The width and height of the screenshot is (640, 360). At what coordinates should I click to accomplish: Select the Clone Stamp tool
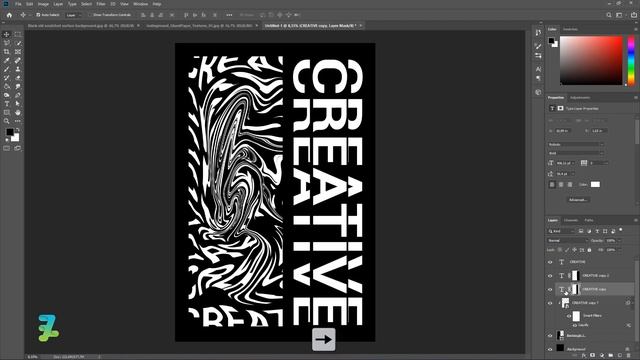tap(18, 69)
